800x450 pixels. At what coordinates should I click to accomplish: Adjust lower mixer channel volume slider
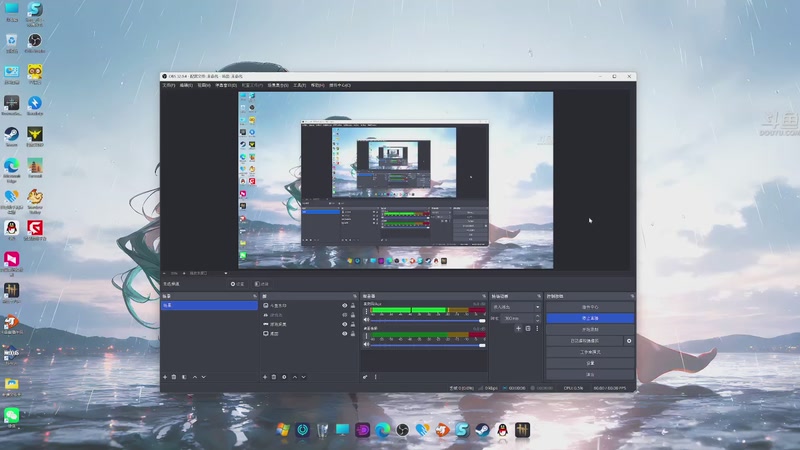pos(428,345)
